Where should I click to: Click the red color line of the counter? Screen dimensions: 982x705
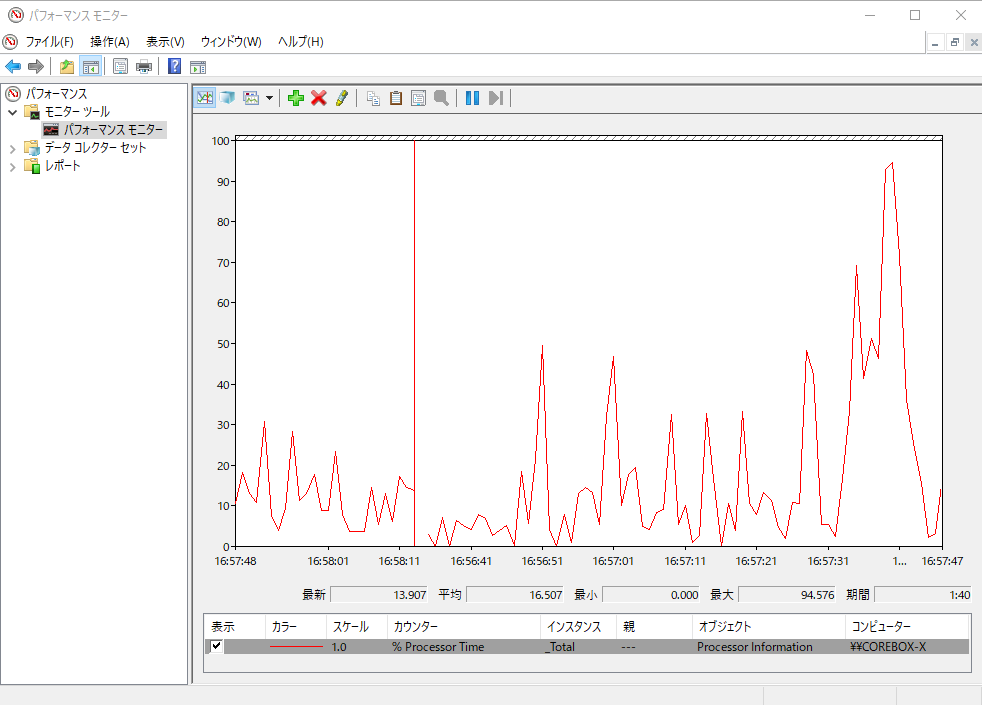pyautogui.click(x=296, y=647)
